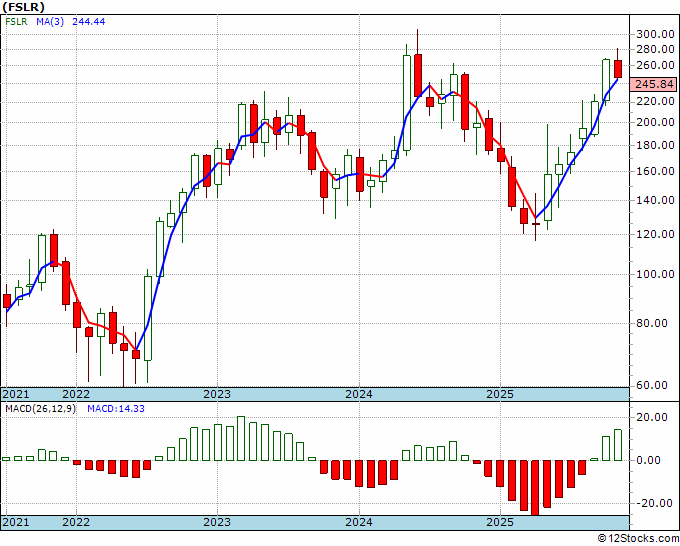Click 2024 on the MACD timeline
The image size is (680, 546).
tap(359, 522)
